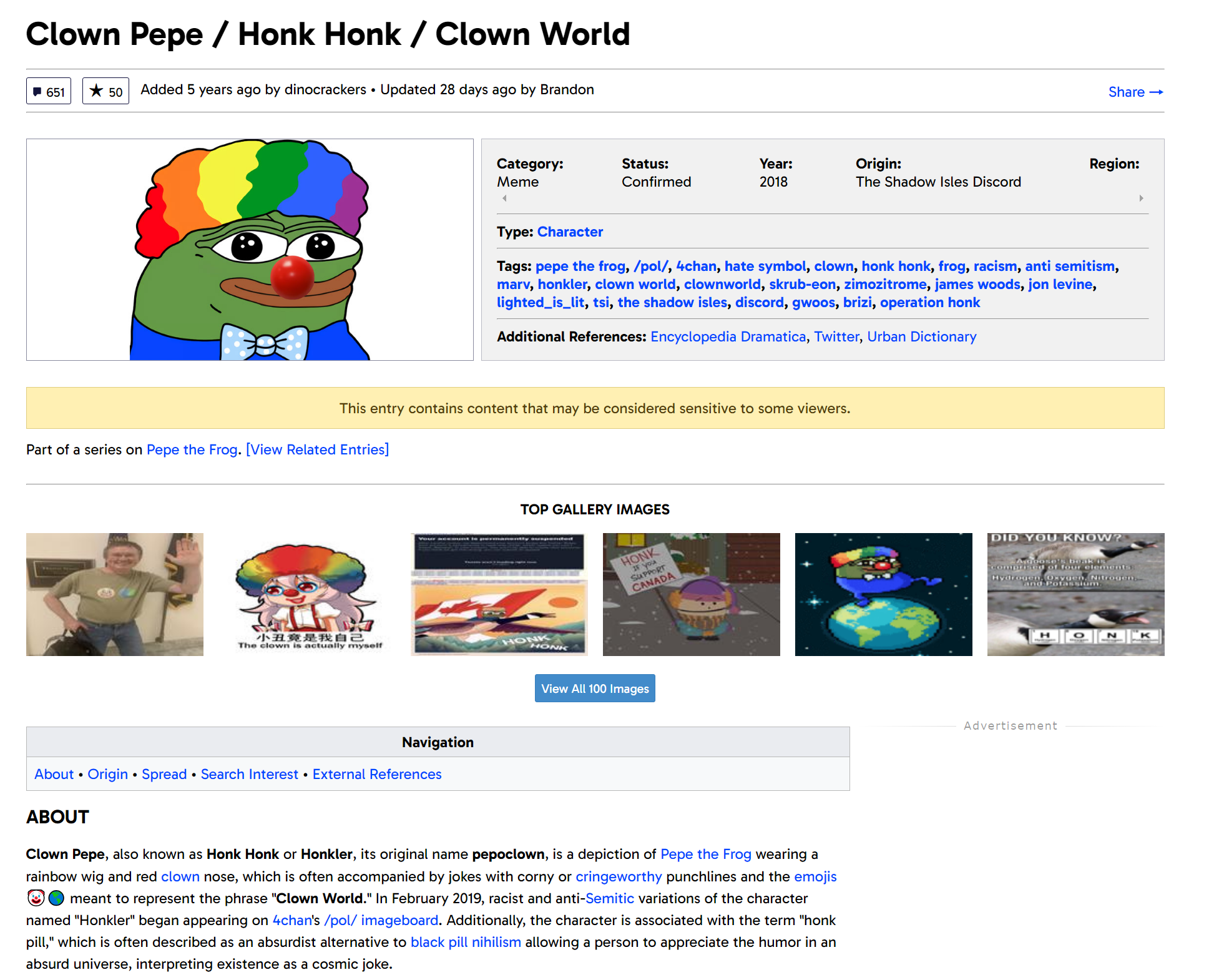Open the Character type link
1214x980 pixels.
pyautogui.click(x=570, y=232)
